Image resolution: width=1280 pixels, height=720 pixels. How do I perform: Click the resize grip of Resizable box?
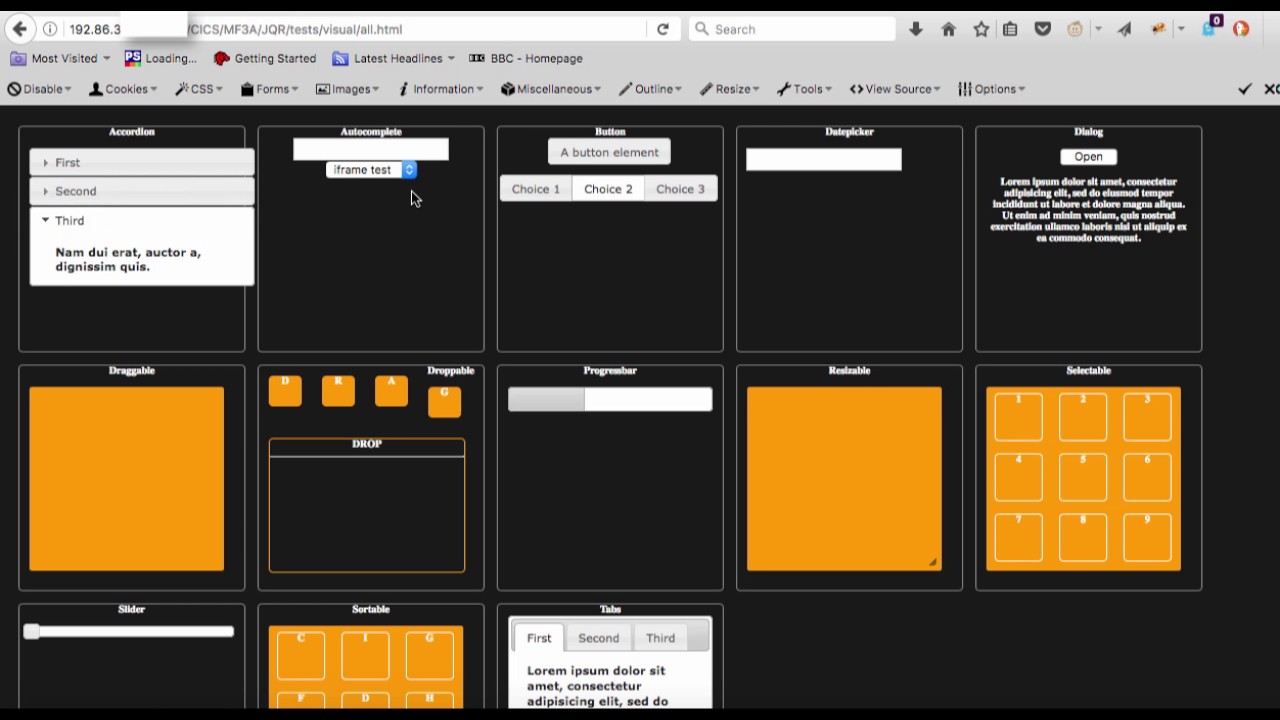point(933,563)
